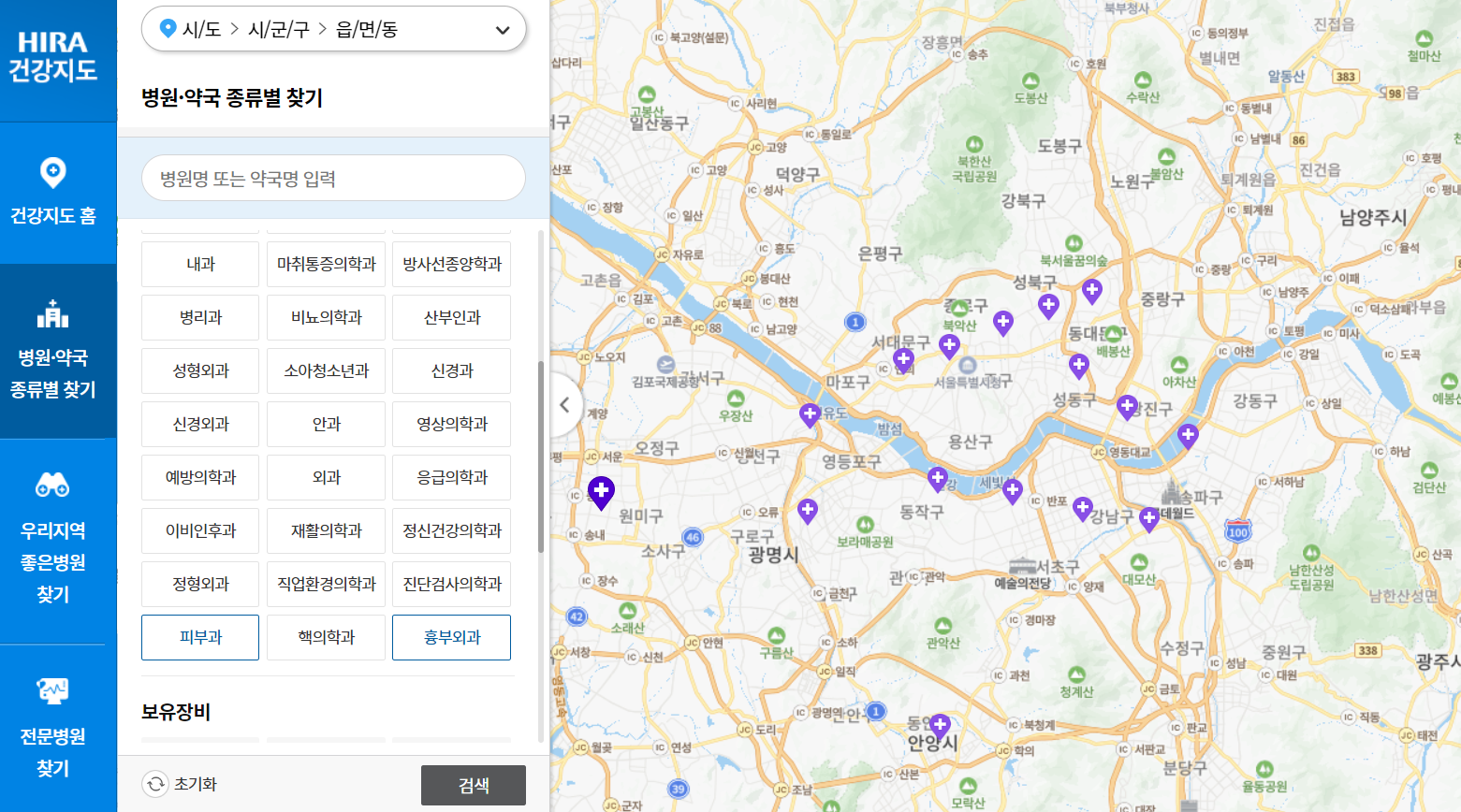The image size is (1461, 812).
Task: Click the purple marker near 롯데월드
Action: 1149,518
